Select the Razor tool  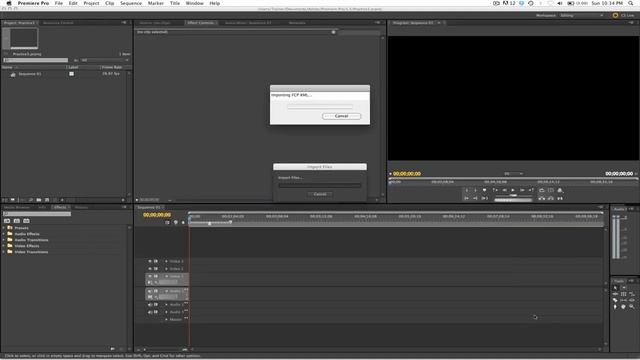tap(615, 300)
